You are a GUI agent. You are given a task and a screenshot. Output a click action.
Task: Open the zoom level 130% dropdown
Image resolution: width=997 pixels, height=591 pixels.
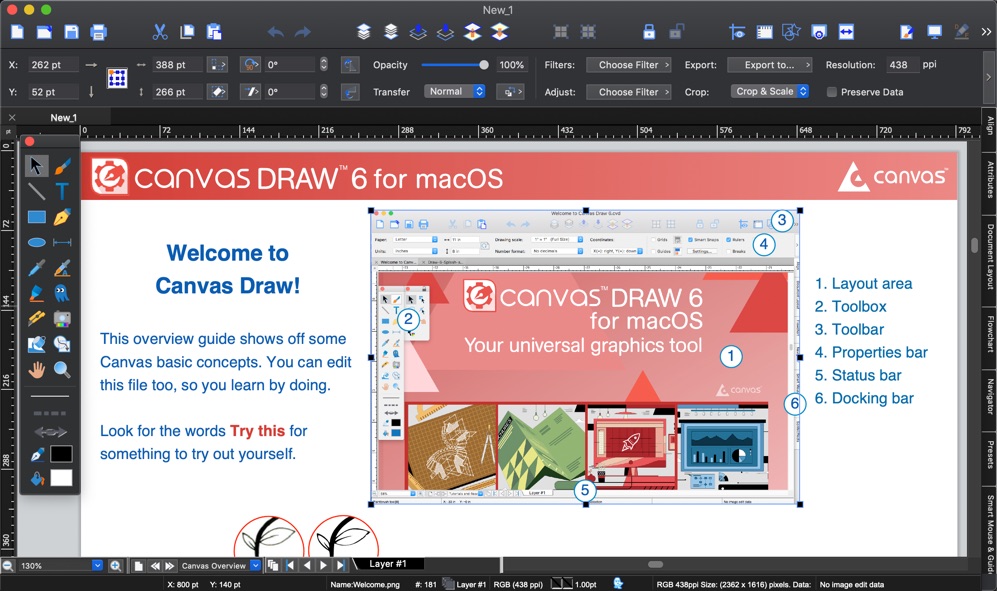click(x=97, y=565)
